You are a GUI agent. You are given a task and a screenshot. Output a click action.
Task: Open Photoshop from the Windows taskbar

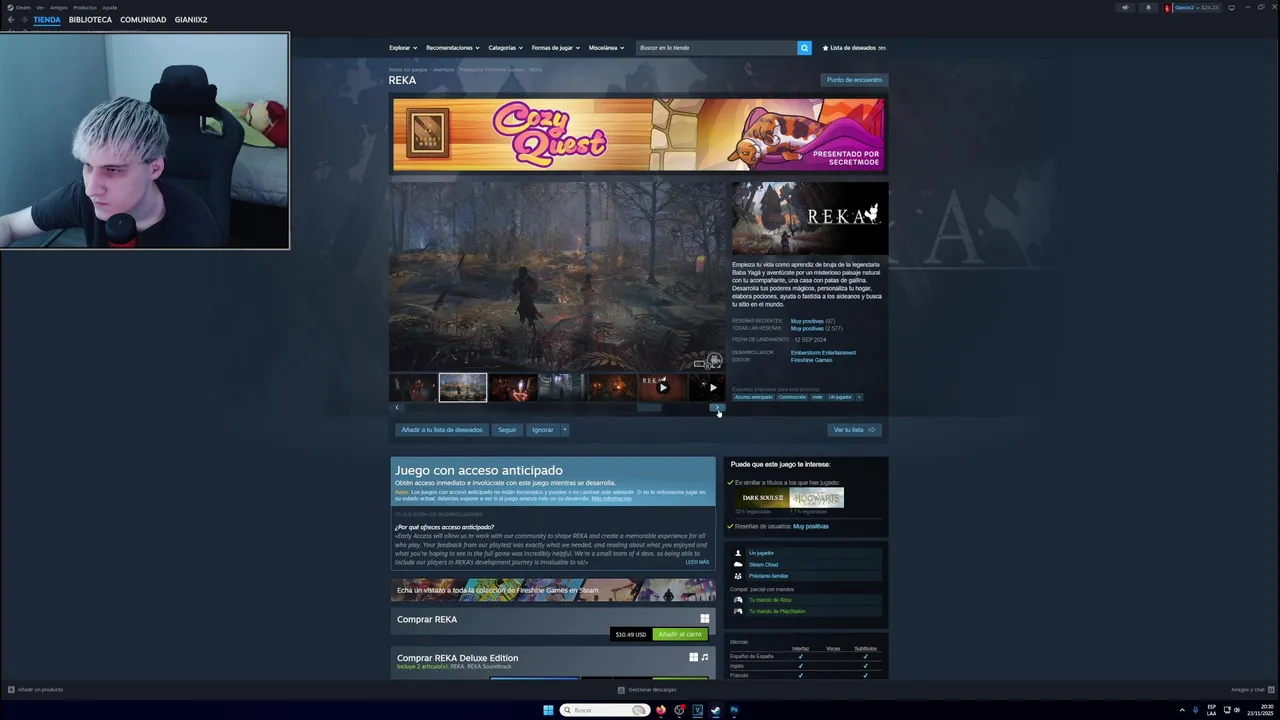click(734, 710)
